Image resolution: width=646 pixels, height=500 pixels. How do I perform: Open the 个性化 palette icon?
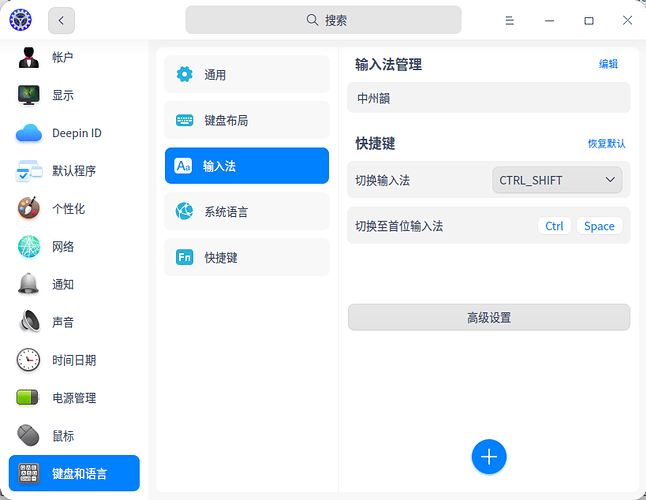(28, 208)
